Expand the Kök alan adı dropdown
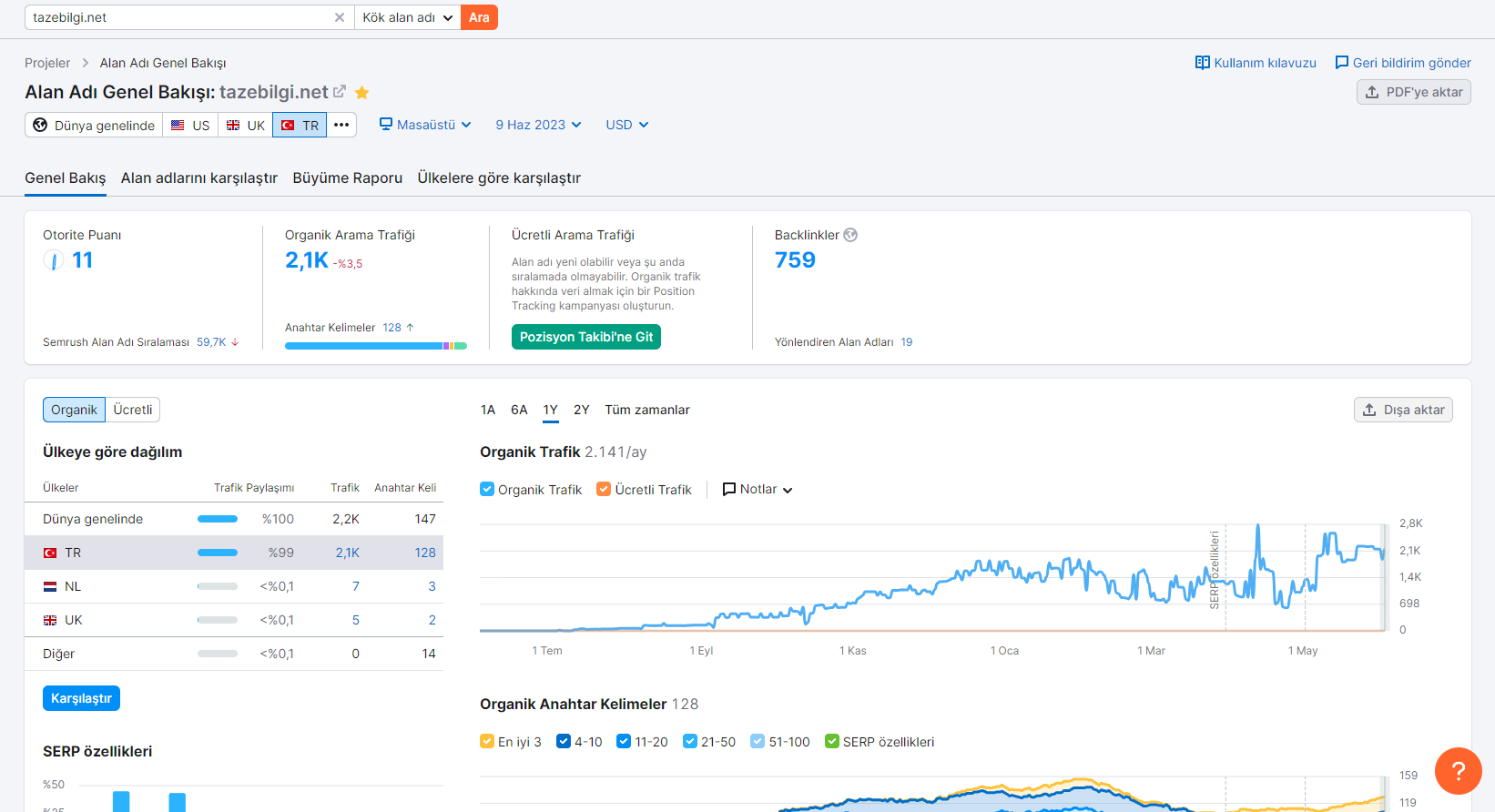 pyautogui.click(x=407, y=17)
